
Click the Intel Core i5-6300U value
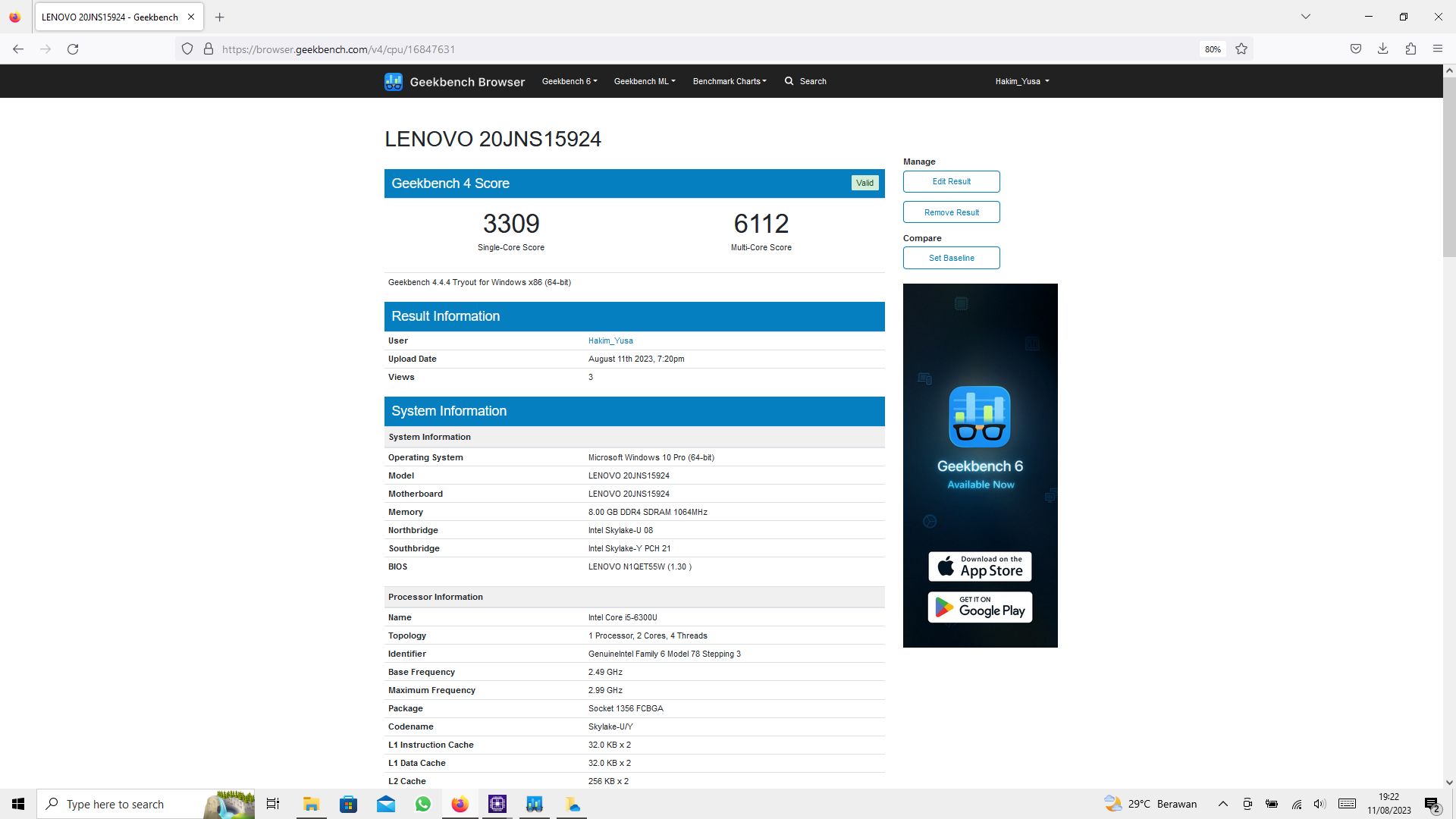coord(623,617)
